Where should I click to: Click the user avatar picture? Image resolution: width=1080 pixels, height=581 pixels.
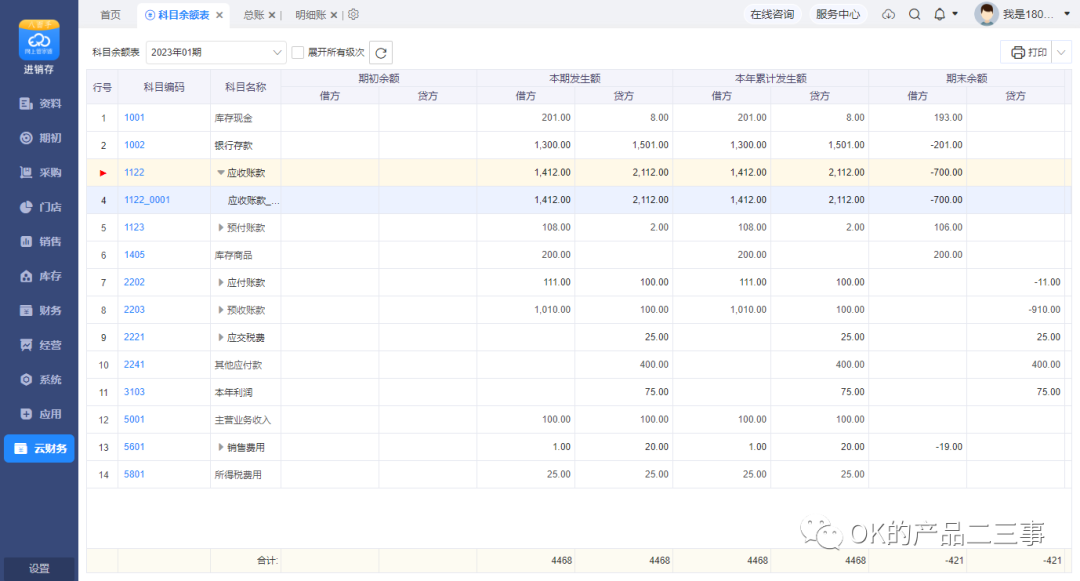tap(986, 14)
